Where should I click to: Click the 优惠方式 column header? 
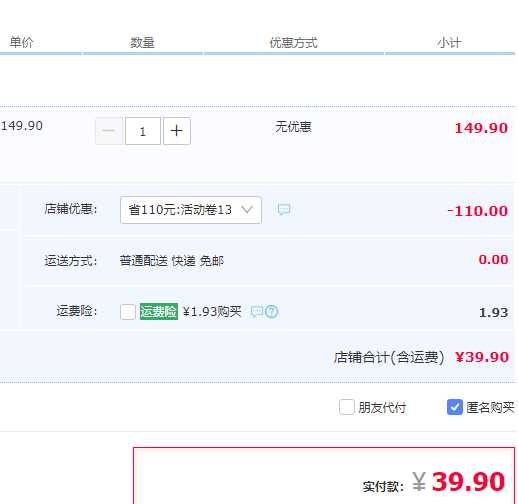(293, 43)
